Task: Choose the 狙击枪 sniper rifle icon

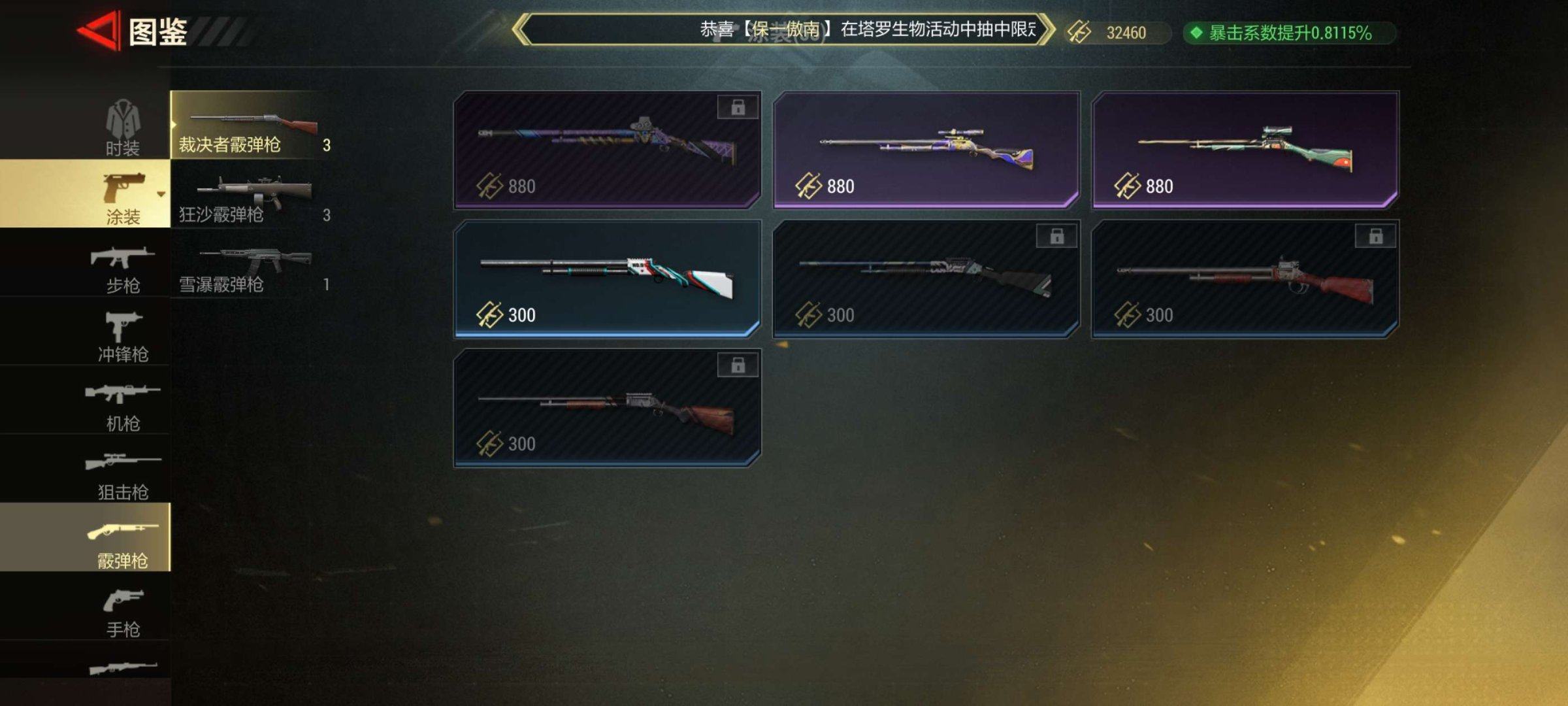Action: click(x=123, y=462)
